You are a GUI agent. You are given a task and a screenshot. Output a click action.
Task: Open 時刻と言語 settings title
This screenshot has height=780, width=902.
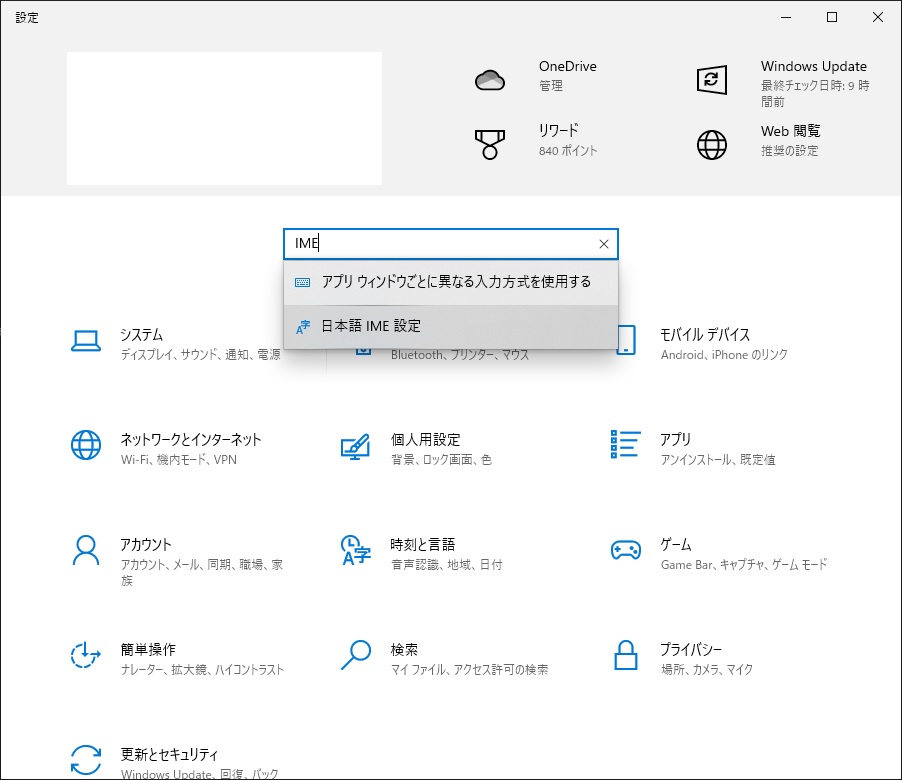[x=422, y=544]
